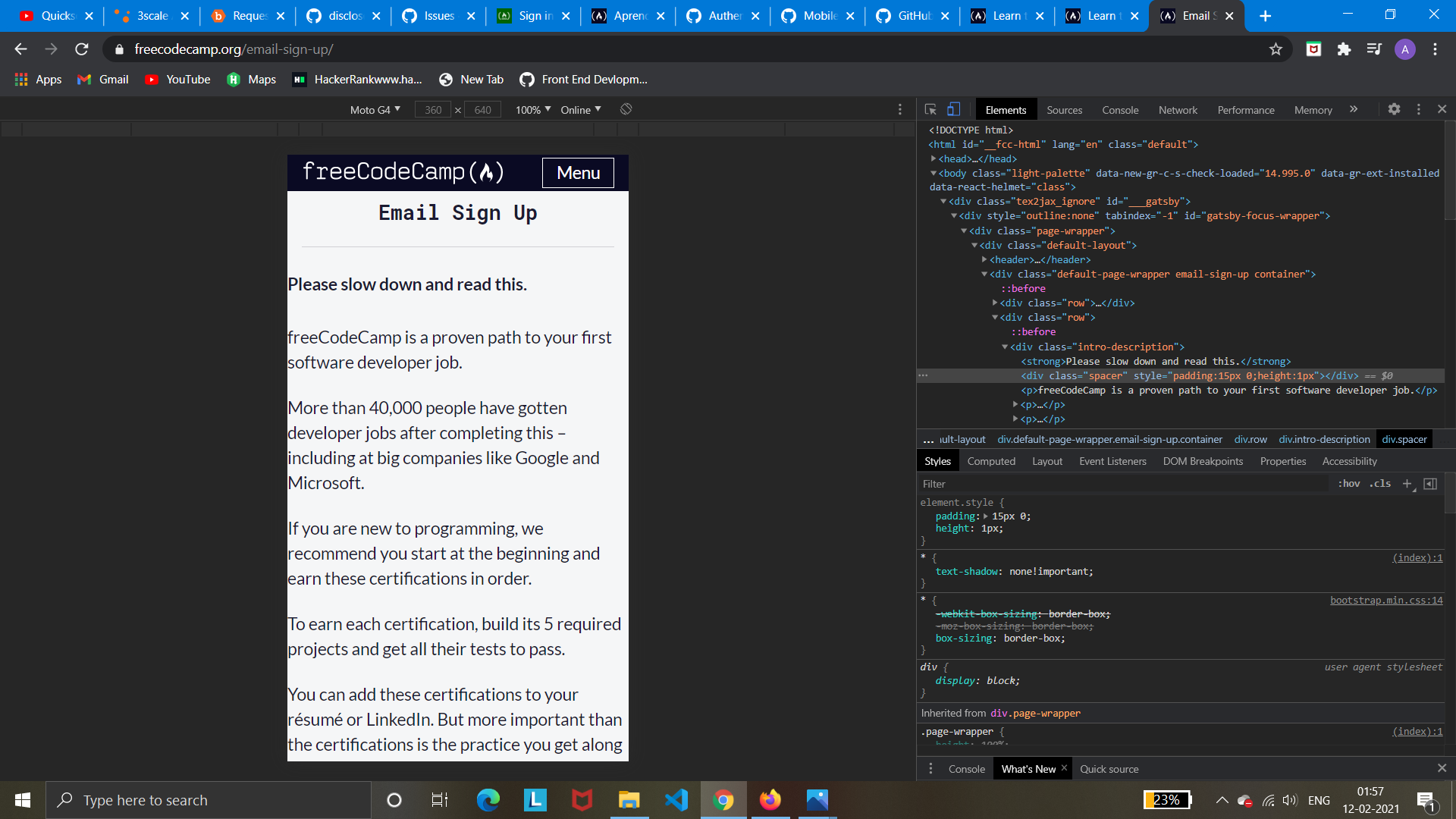Click the Menu button on the page

(577, 172)
